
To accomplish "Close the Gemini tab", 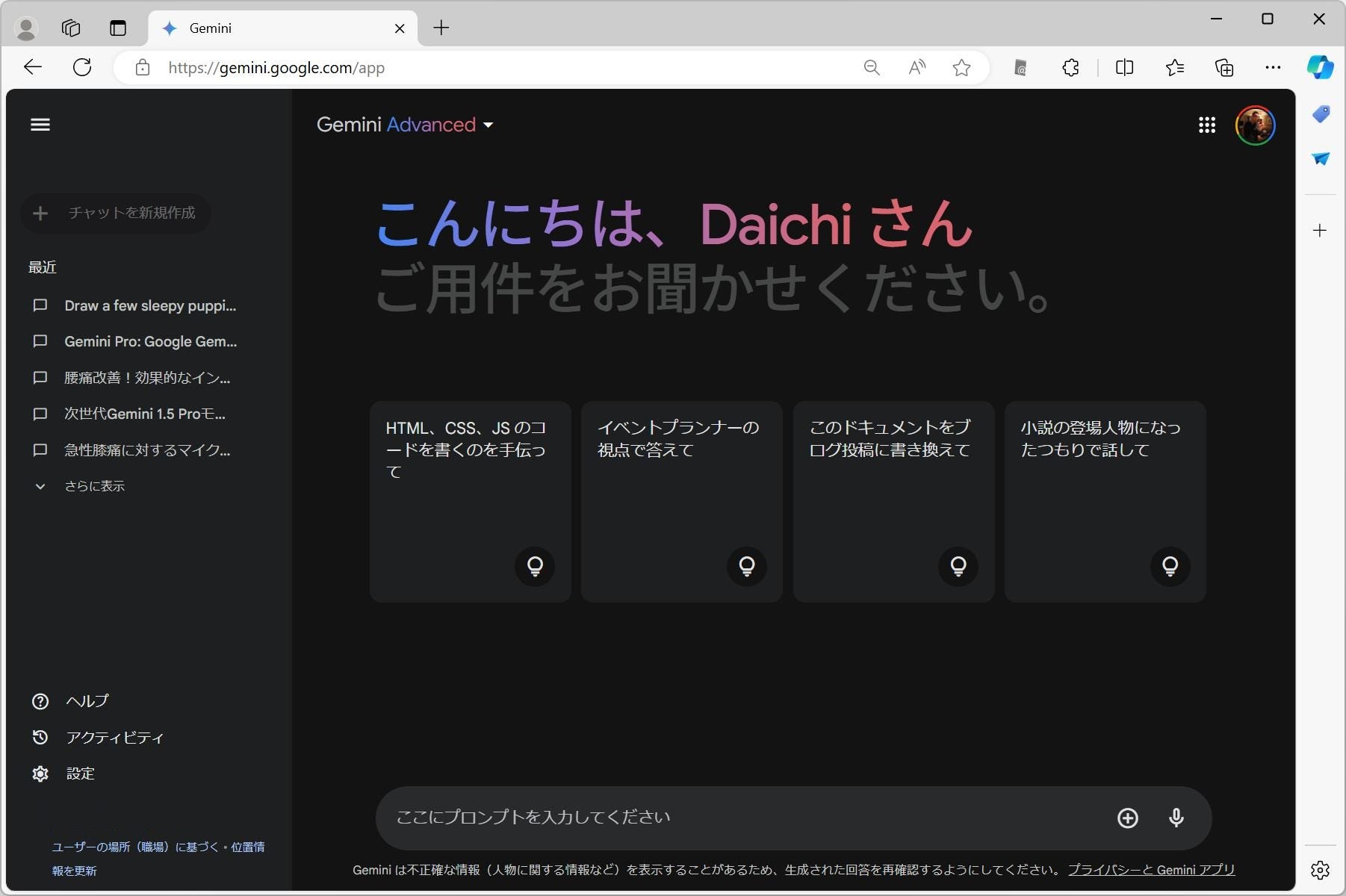I will (x=400, y=28).
